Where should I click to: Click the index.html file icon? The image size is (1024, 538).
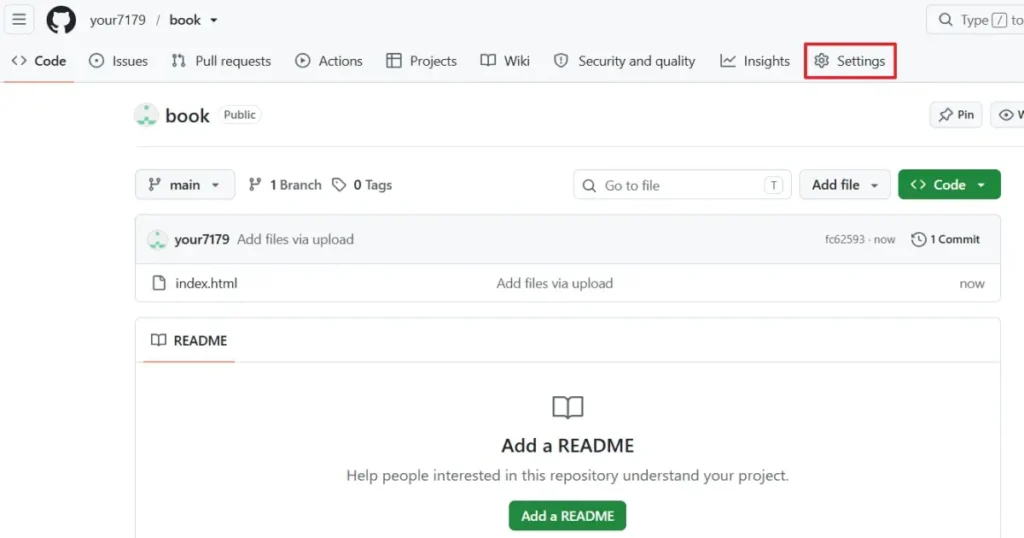point(159,283)
